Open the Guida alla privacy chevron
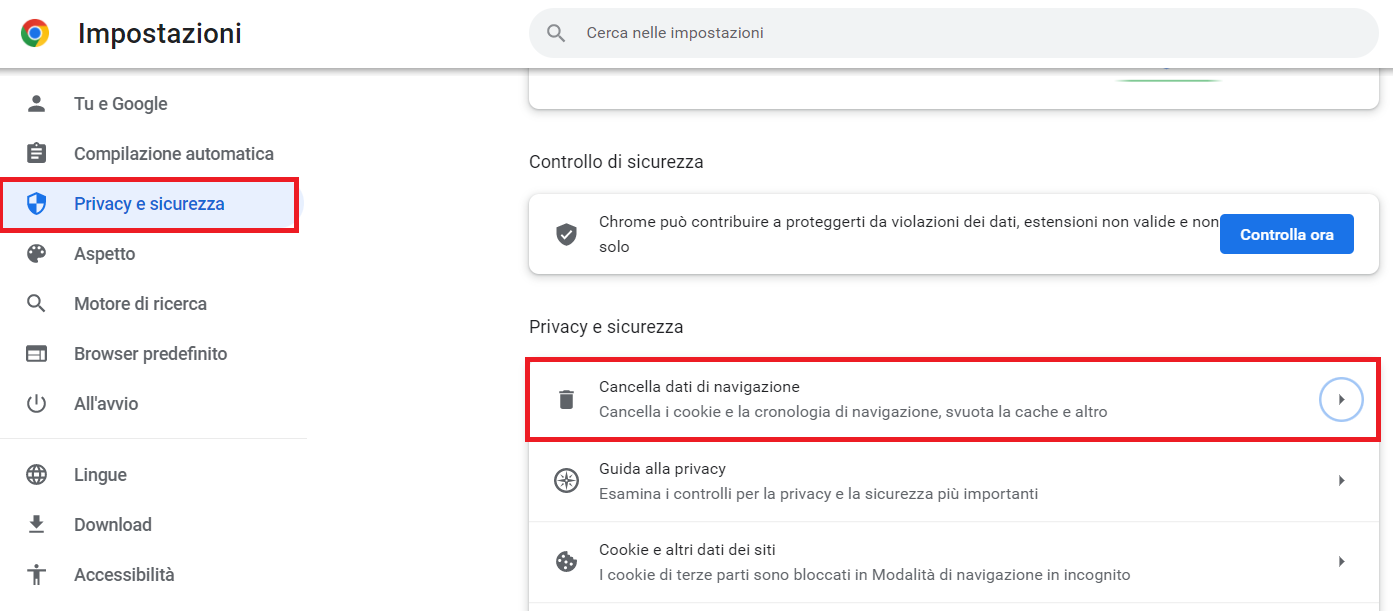1393x611 pixels. 1341,480
